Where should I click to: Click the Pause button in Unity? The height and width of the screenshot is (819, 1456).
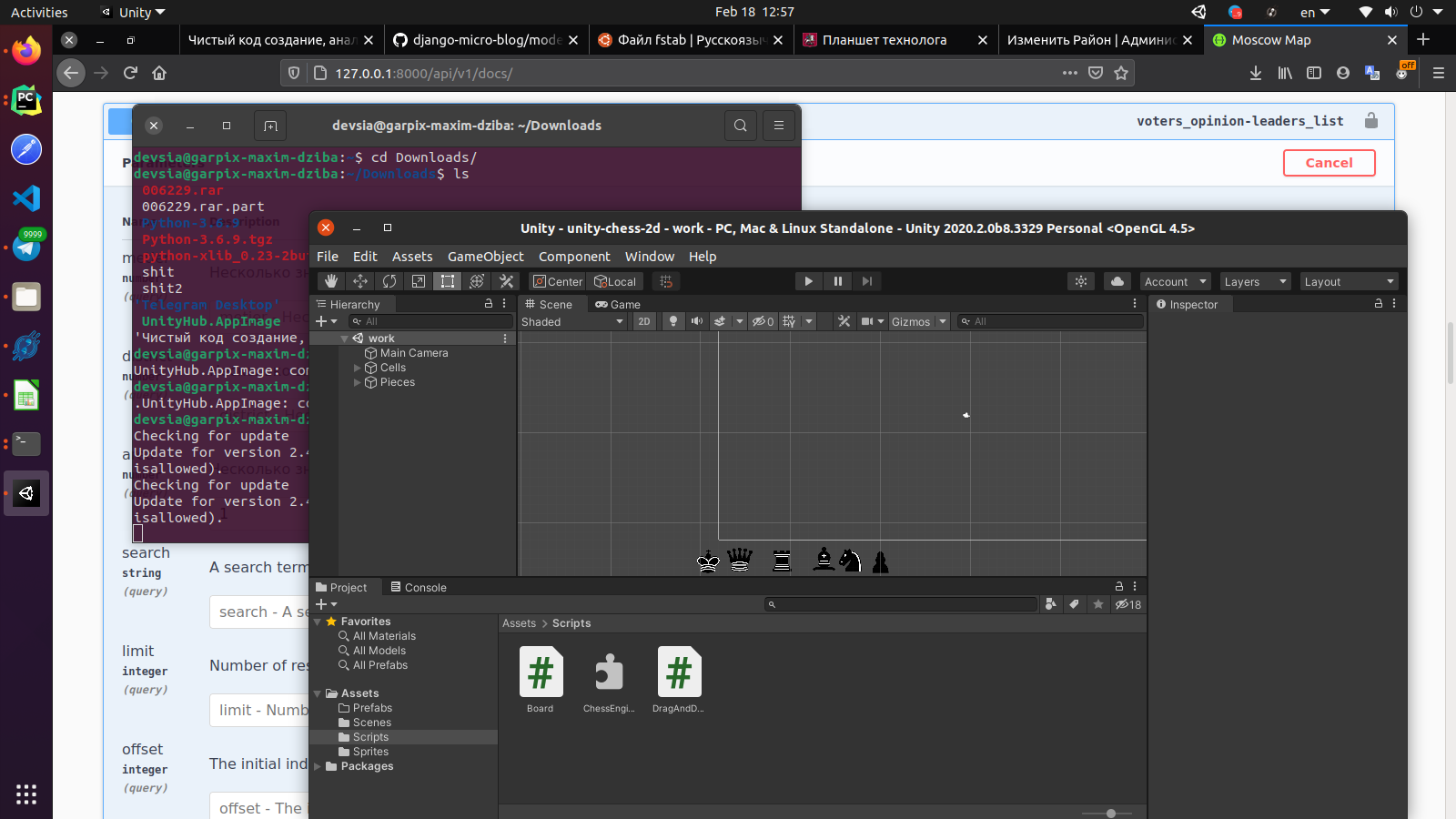(x=837, y=281)
